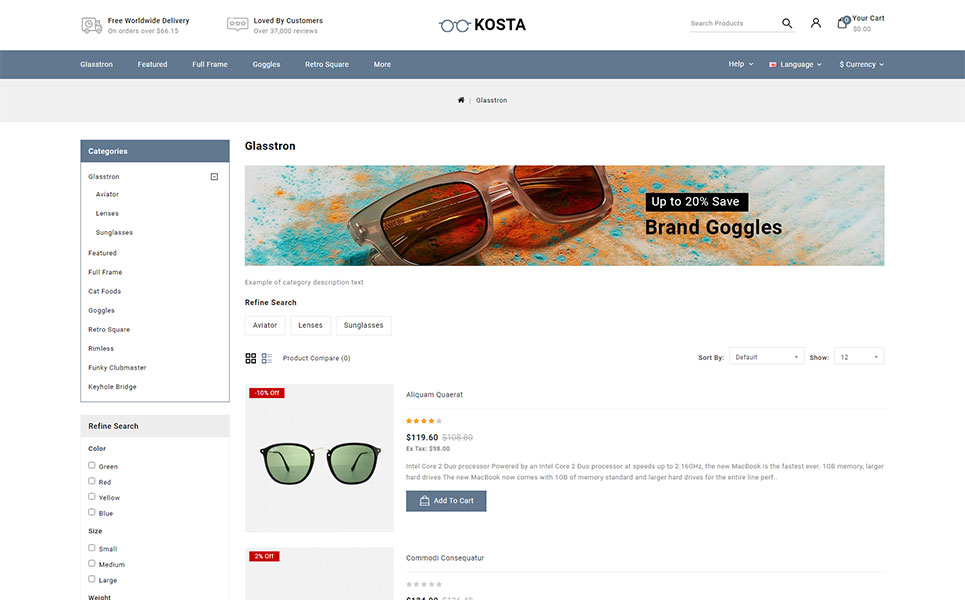
Task: Switch to grid view layout
Action: (250, 358)
